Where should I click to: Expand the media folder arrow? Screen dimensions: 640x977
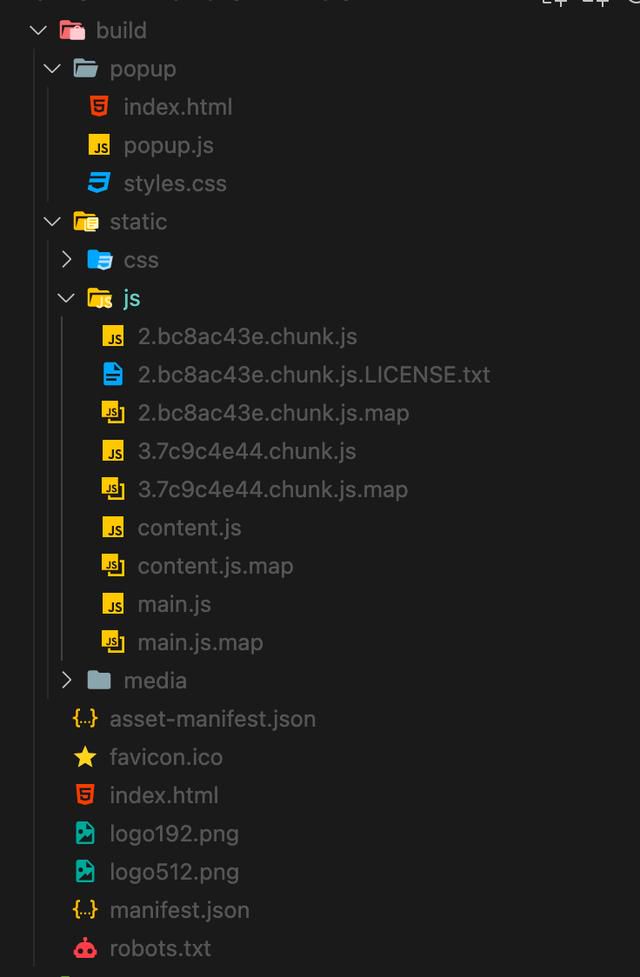66,680
